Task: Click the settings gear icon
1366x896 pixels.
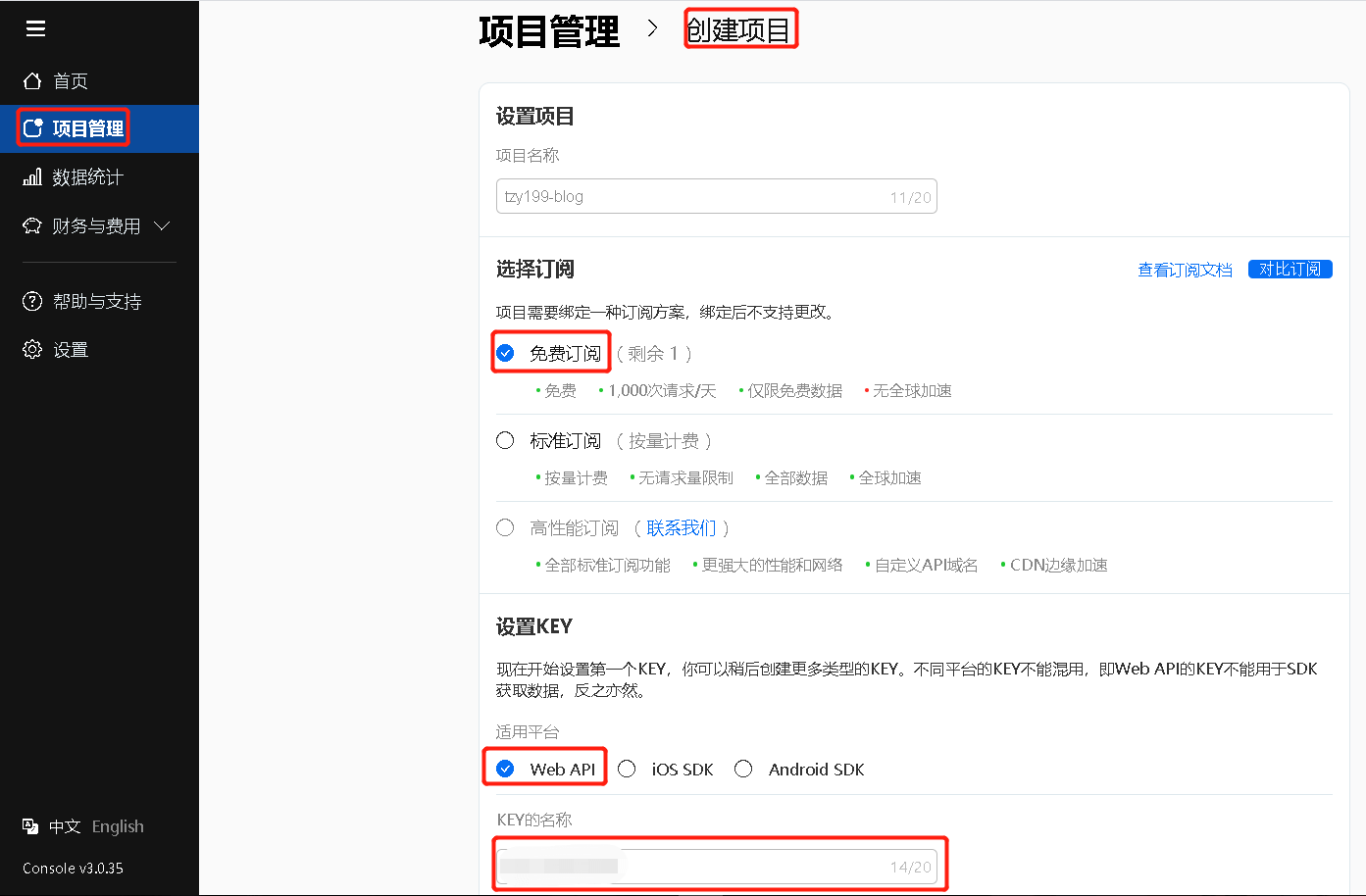Action: click(32, 350)
